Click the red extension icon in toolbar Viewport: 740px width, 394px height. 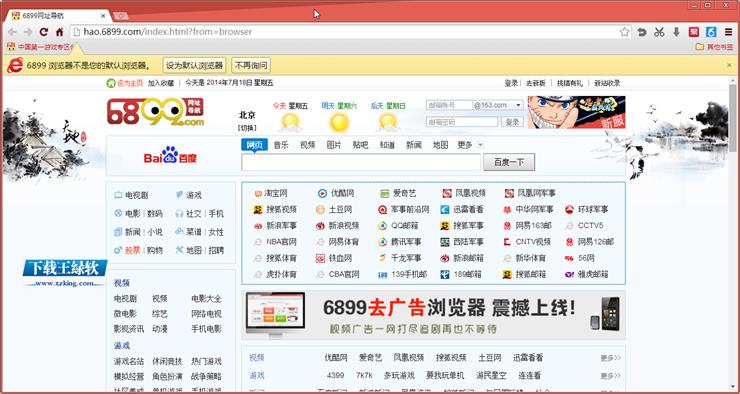694,32
